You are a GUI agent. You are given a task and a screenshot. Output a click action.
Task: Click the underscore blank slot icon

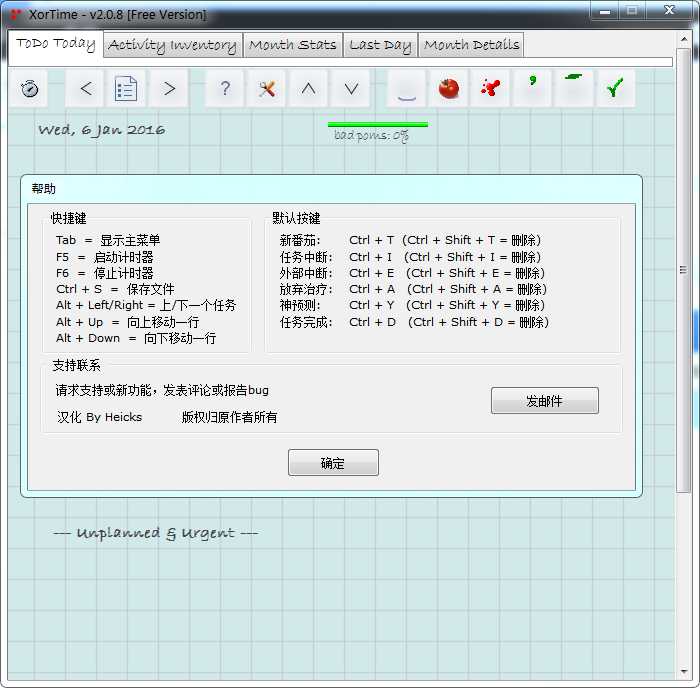pos(406,88)
